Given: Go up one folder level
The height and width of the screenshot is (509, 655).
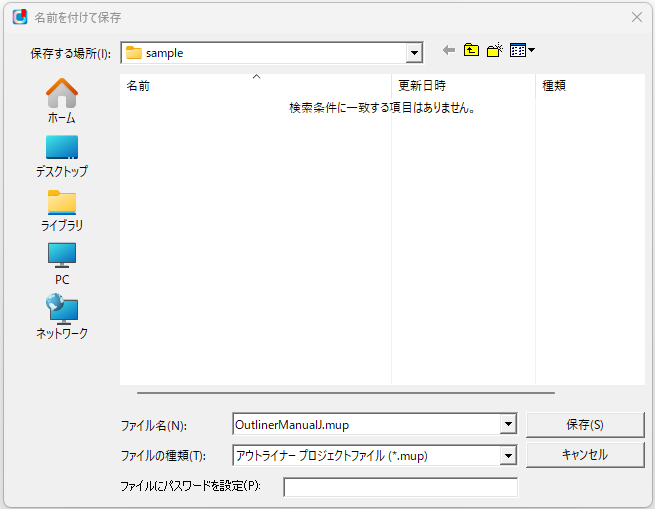Looking at the screenshot, I should tap(471, 50).
